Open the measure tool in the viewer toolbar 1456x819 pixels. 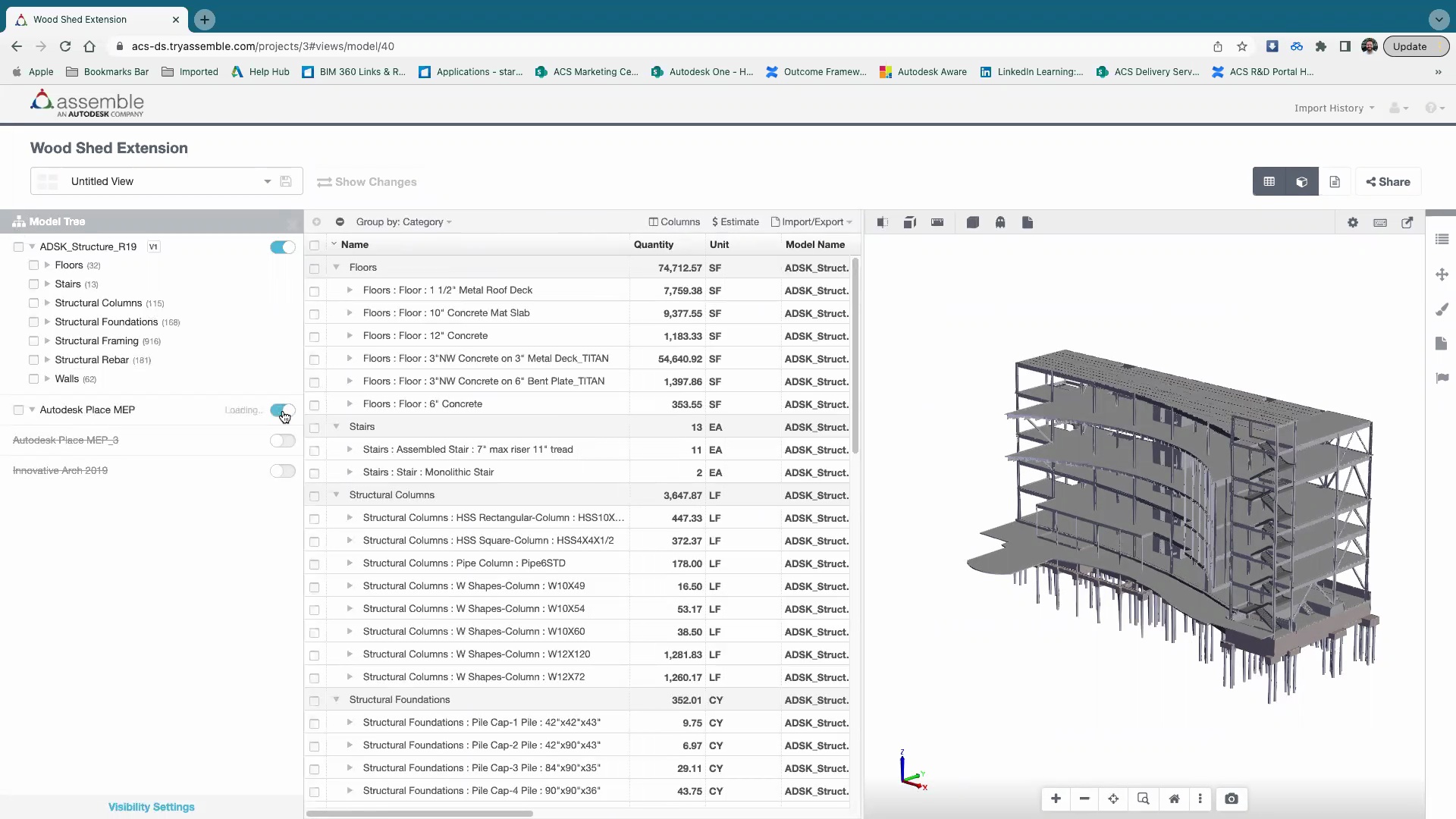pyautogui.click(x=937, y=221)
